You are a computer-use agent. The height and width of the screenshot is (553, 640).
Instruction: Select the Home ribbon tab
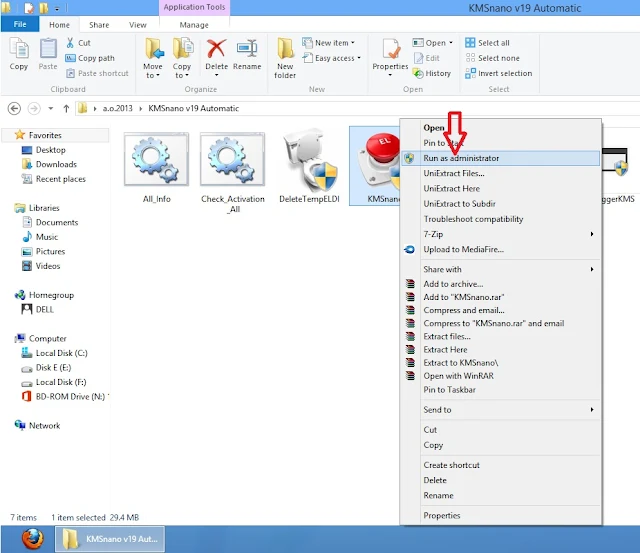pos(59,25)
